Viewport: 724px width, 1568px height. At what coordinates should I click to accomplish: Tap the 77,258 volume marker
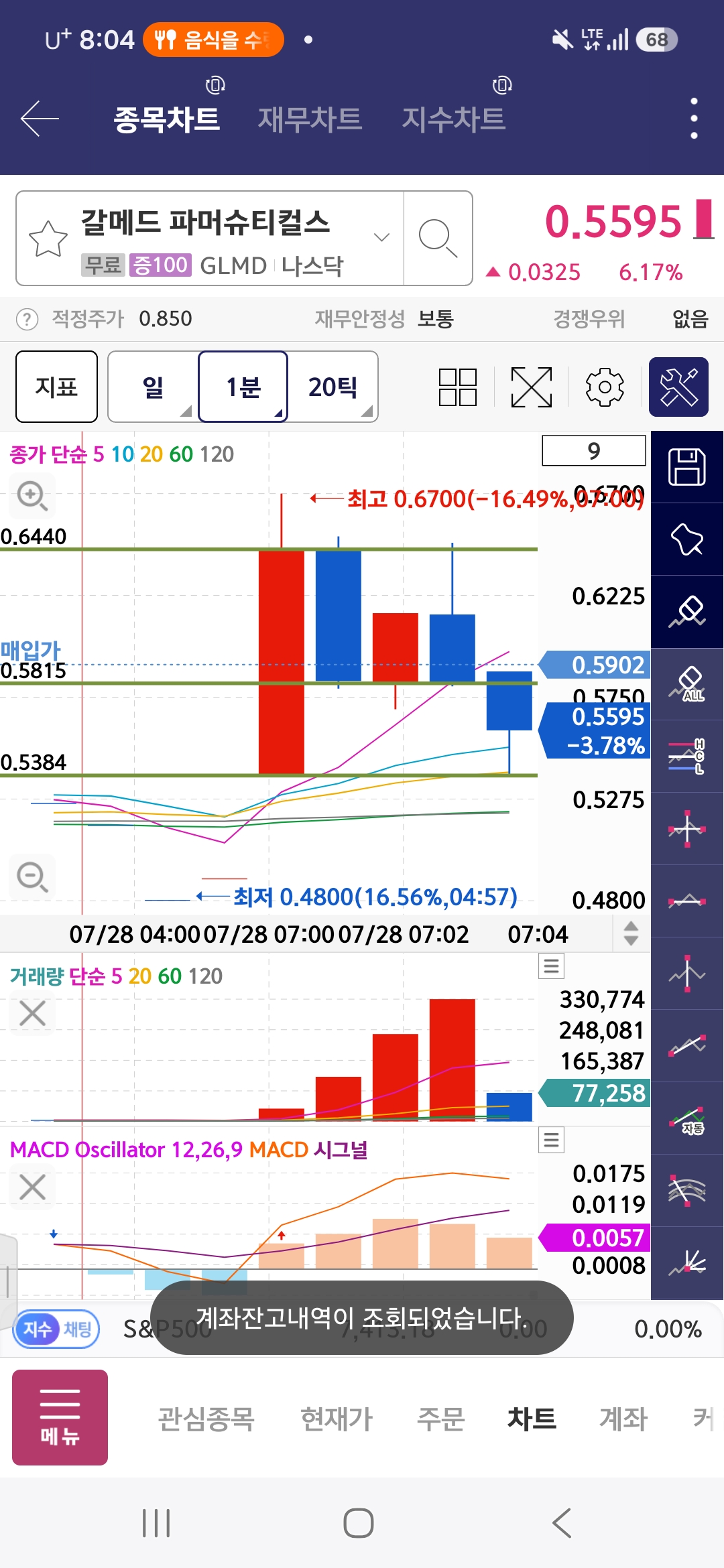pyautogui.click(x=595, y=1093)
